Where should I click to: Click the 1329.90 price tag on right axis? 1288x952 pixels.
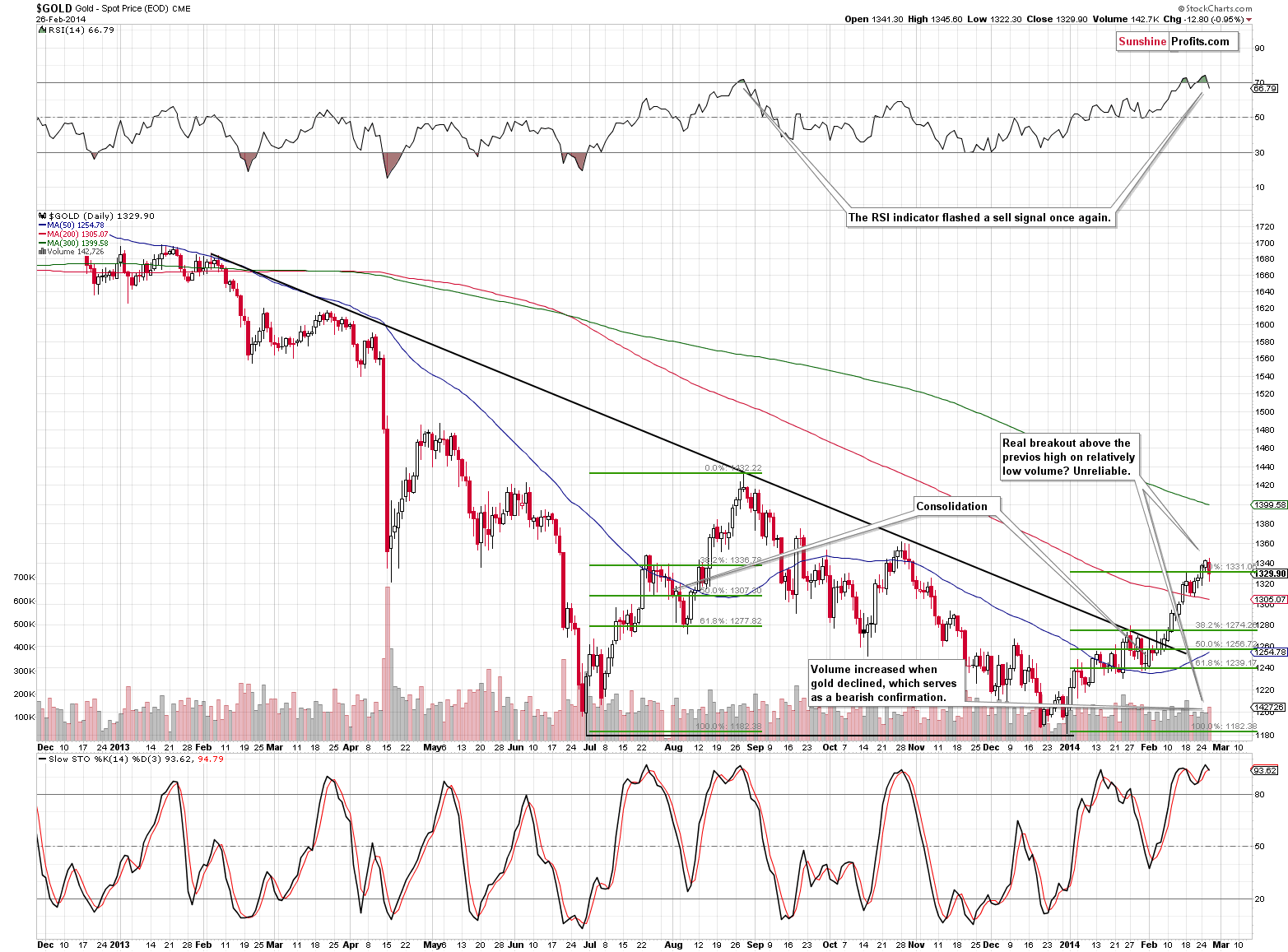click(x=1269, y=574)
